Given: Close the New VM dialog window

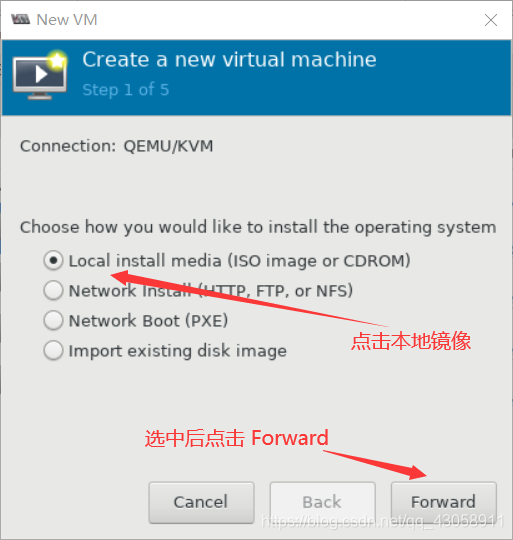Looking at the screenshot, I should coord(491,20).
